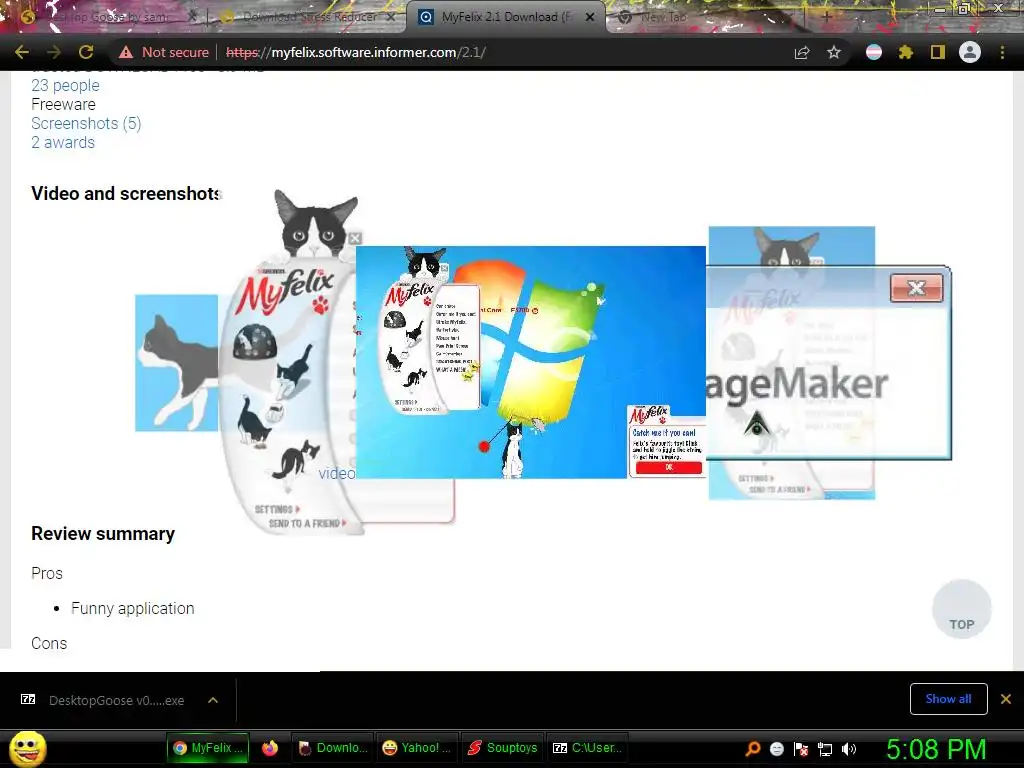Switch to the Download Stress Reducer tab
1024x768 pixels.
click(307, 17)
